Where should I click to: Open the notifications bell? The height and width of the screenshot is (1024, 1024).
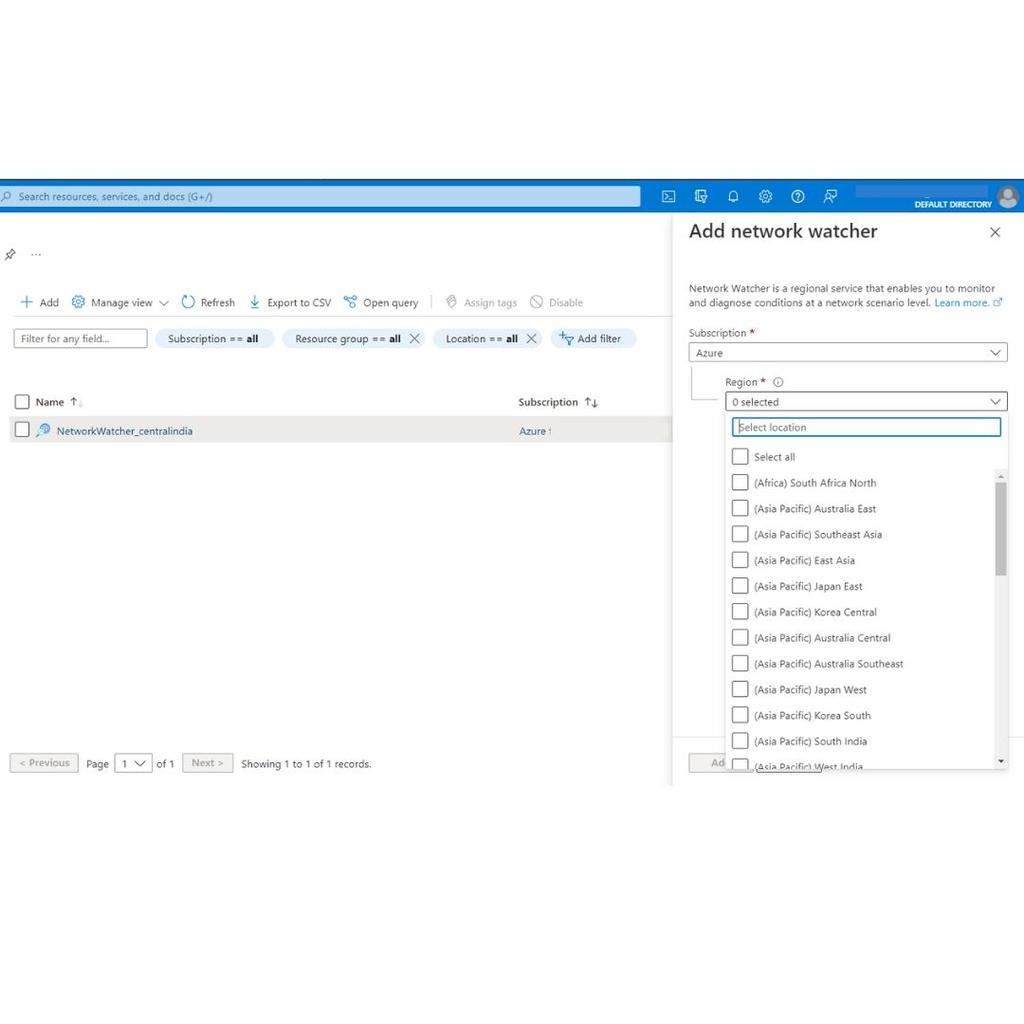tap(733, 196)
